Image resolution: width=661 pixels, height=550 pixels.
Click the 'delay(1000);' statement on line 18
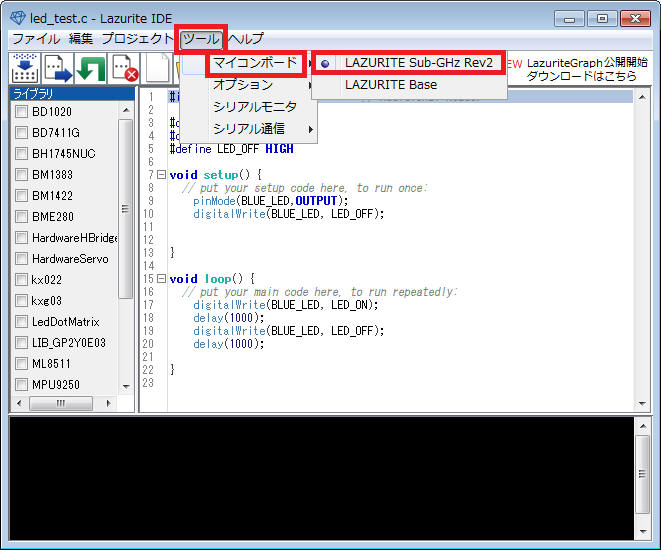228,318
